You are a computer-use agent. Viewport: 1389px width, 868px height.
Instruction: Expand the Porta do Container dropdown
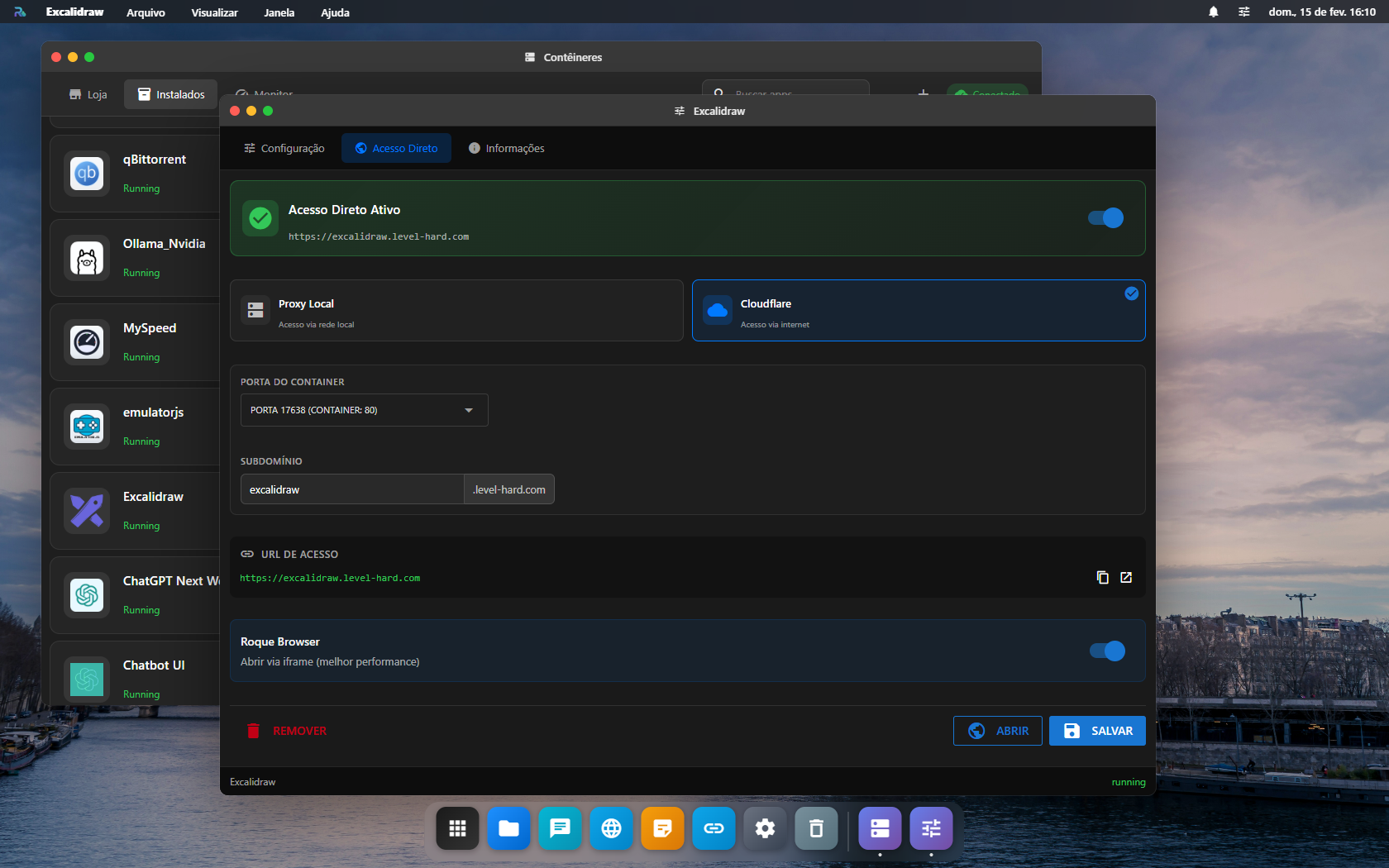364,410
